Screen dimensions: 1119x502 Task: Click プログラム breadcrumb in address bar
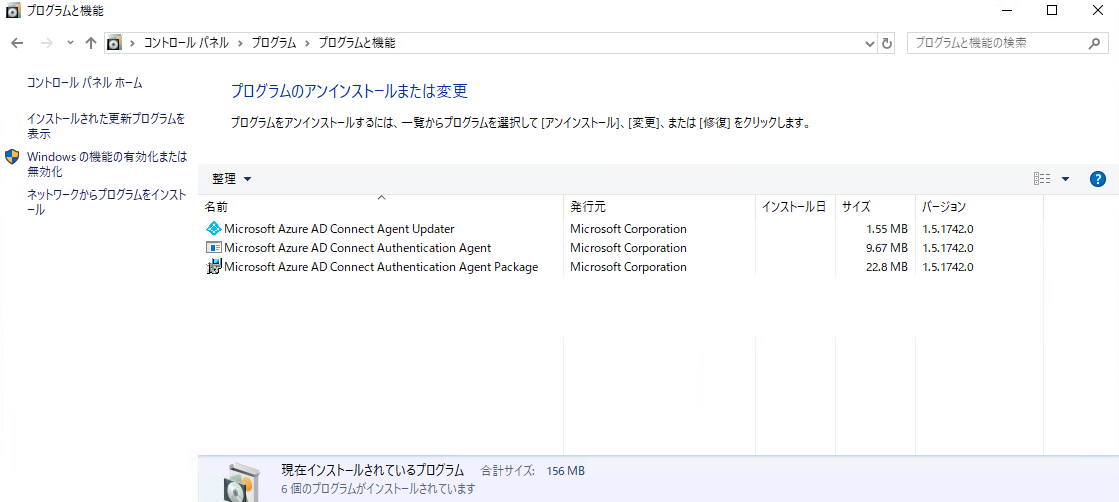(273, 43)
